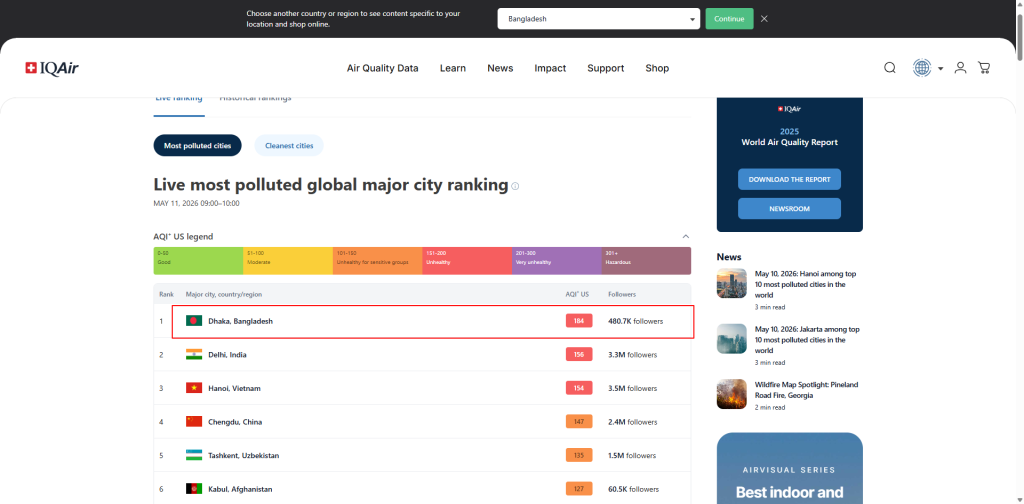This screenshot has width=1024, height=504.
Task: Open the News menu
Action: [x=500, y=68]
